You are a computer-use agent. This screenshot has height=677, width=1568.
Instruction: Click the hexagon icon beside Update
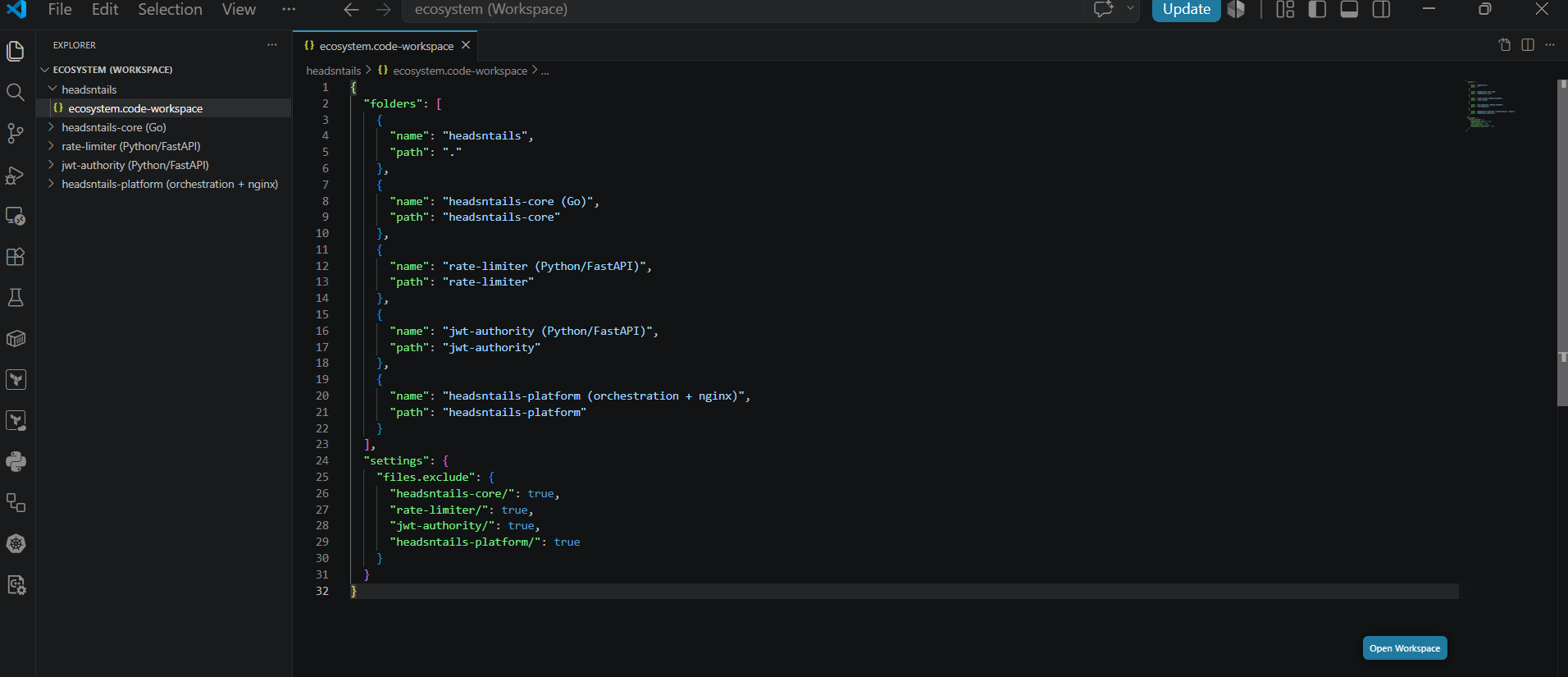coord(1236,10)
